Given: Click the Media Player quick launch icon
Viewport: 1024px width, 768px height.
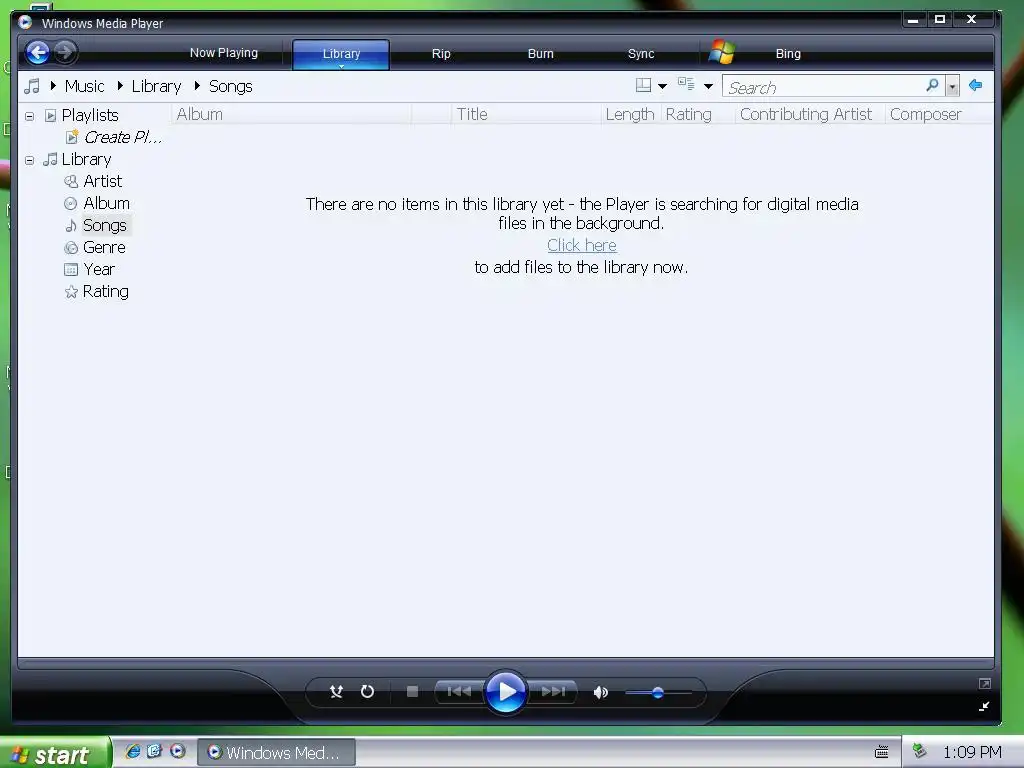Looking at the screenshot, I should 178,751.
